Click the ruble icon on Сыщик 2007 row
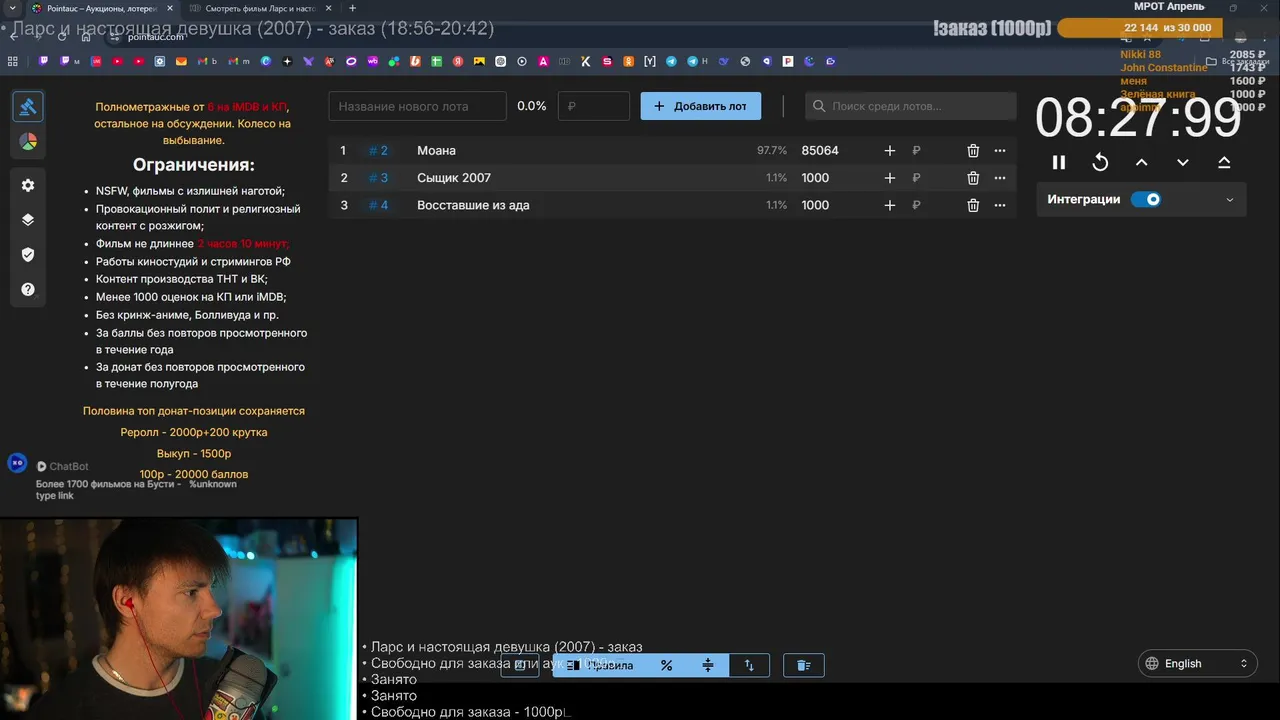This screenshot has width=1280, height=720. pyautogui.click(x=916, y=178)
